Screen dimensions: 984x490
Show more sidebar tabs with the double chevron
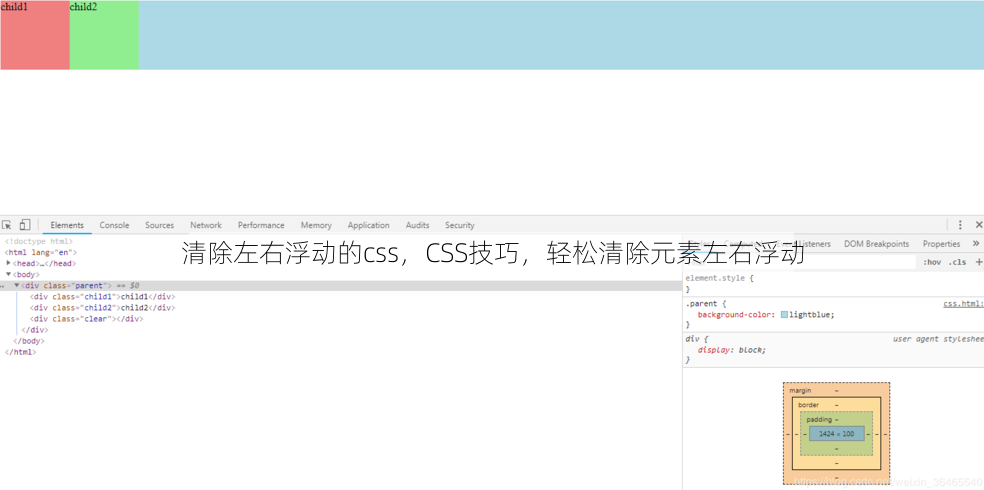976,243
